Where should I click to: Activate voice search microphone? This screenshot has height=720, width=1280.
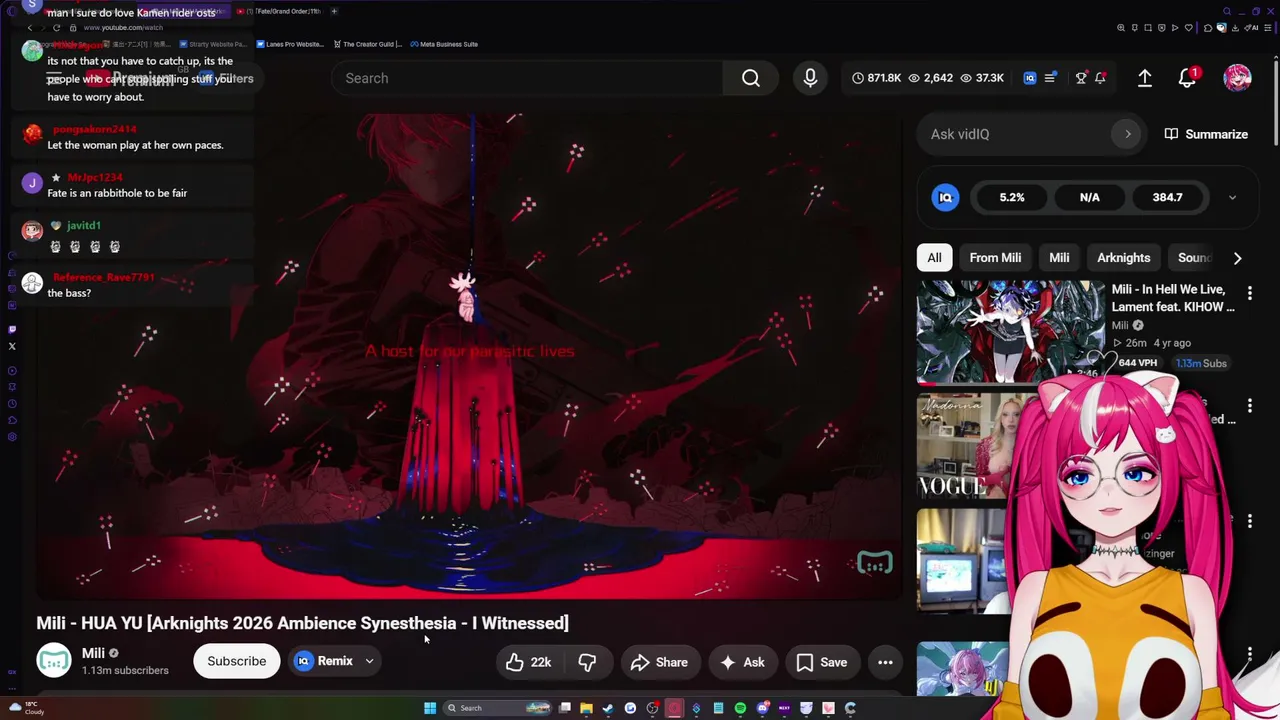[x=810, y=78]
